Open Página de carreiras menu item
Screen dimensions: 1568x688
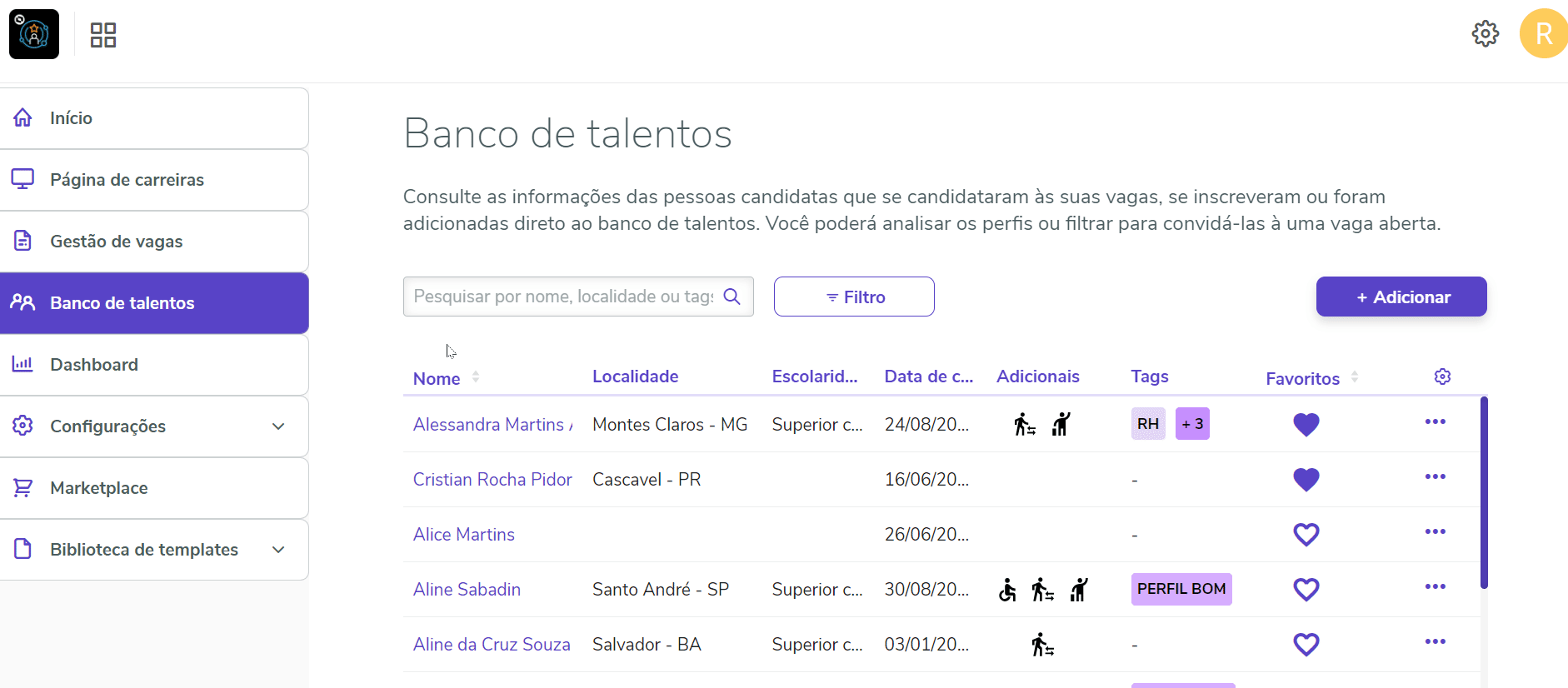[154, 180]
